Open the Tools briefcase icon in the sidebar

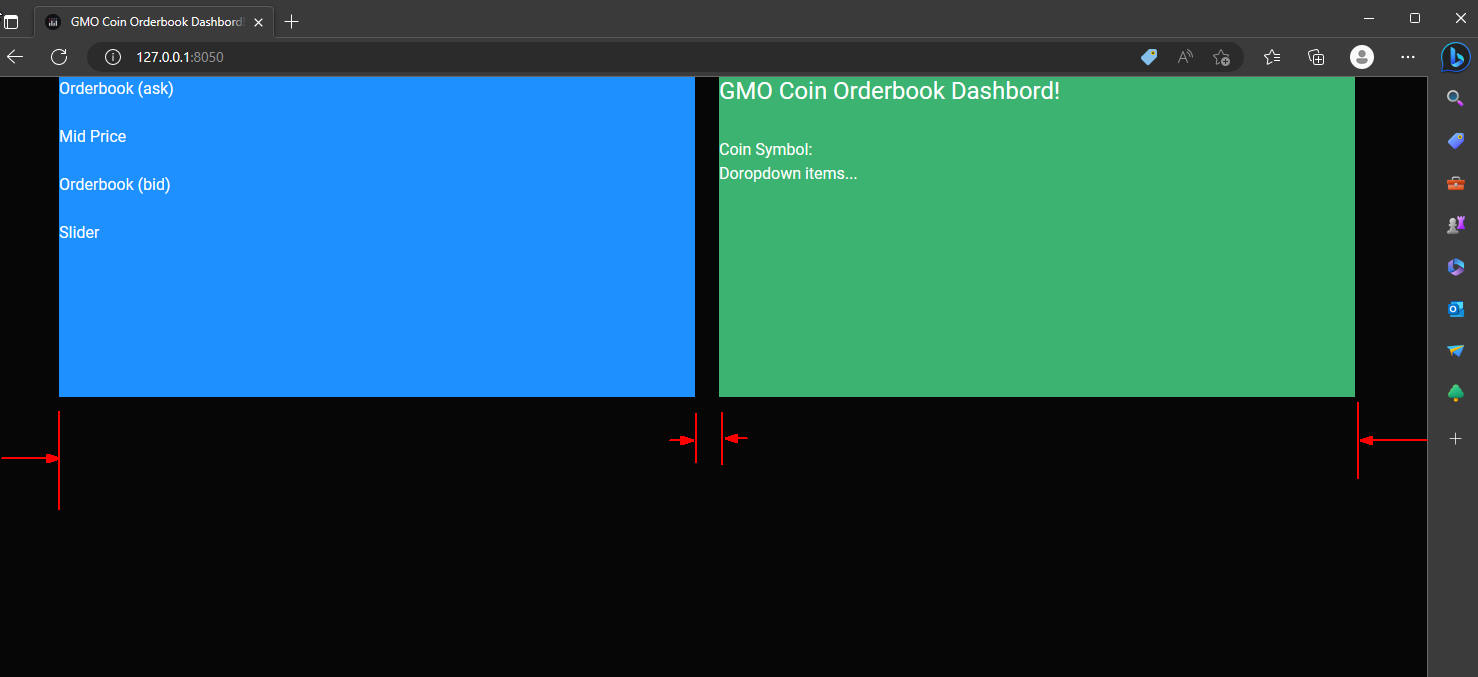(1455, 183)
